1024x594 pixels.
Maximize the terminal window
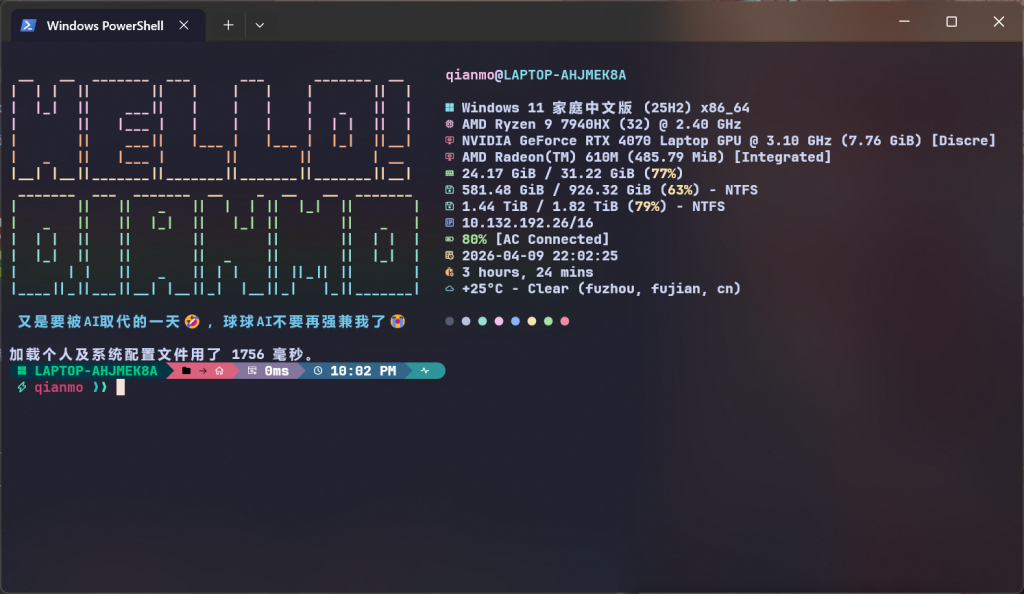(952, 22)
